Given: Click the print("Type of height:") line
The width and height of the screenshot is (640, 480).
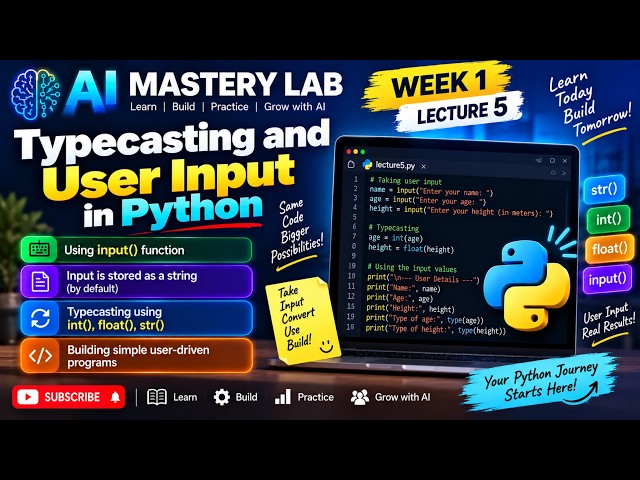Looking at the screenshot, I should pyautogui.click(x=436, y=330).
